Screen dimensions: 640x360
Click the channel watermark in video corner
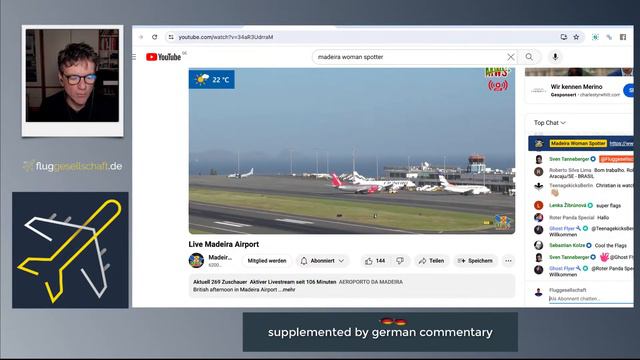coord(502,222)
